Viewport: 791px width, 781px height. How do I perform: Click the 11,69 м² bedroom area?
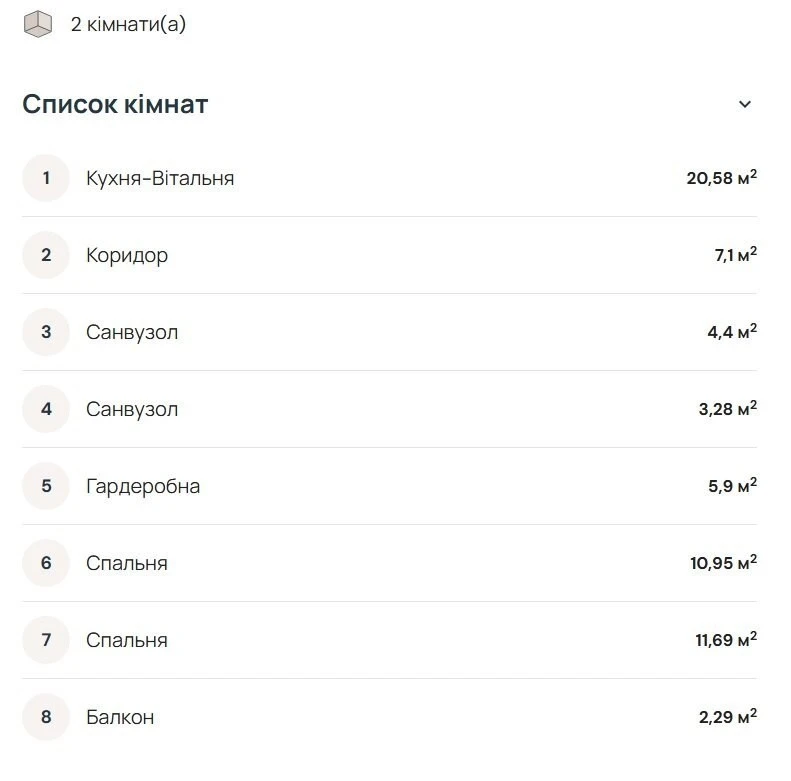point(726,640)
